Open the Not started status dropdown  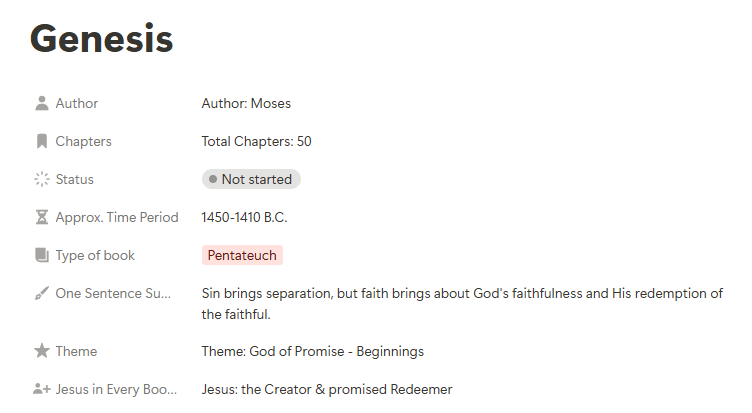point(251,179)
